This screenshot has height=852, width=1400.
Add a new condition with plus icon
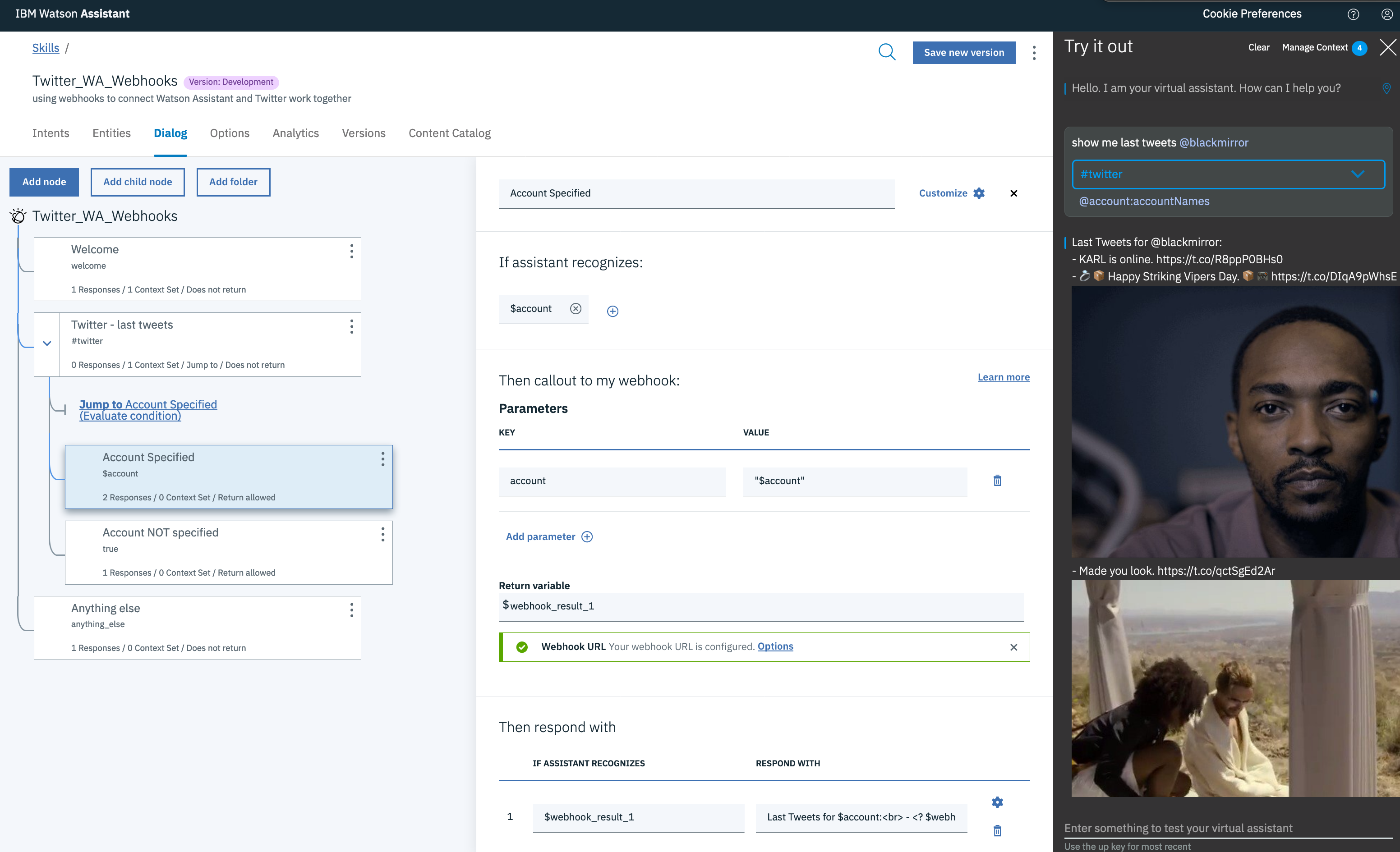tap(612, 311)
